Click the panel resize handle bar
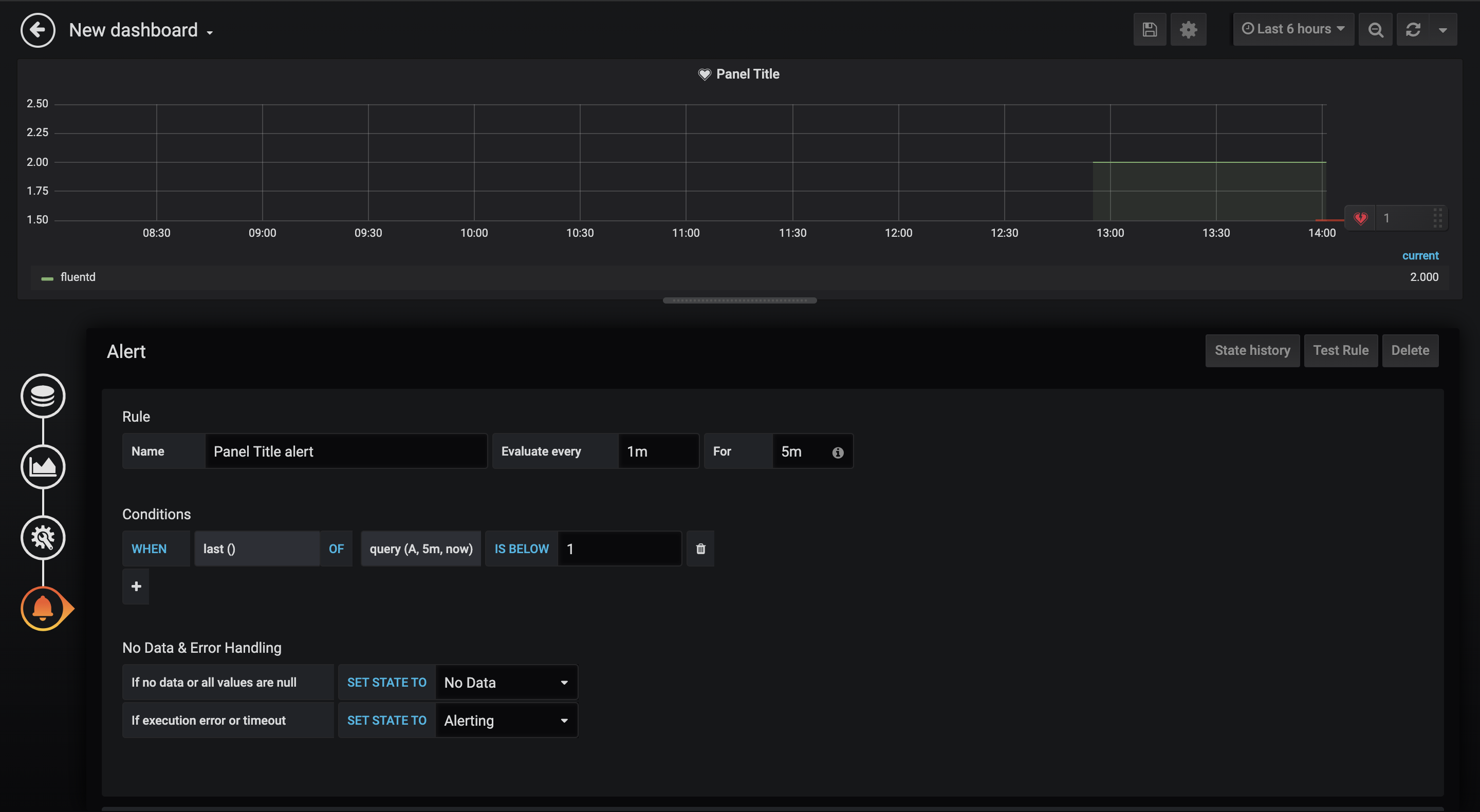Image resolution: width=1480 pixels, height=812 pixels. [739, 300]
